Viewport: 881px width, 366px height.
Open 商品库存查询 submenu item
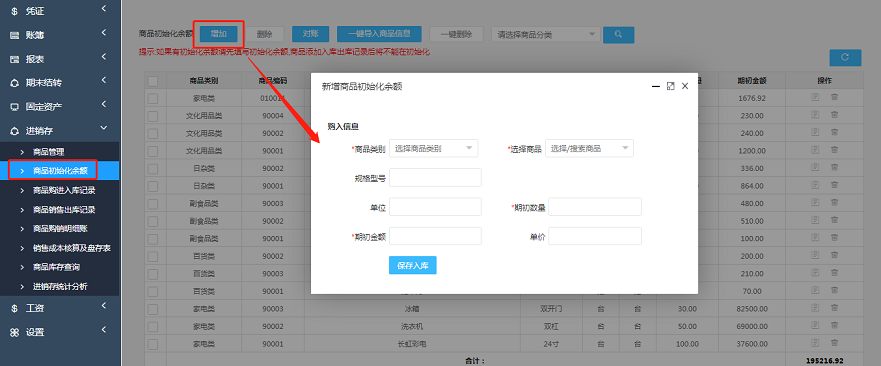click(60, 266)
